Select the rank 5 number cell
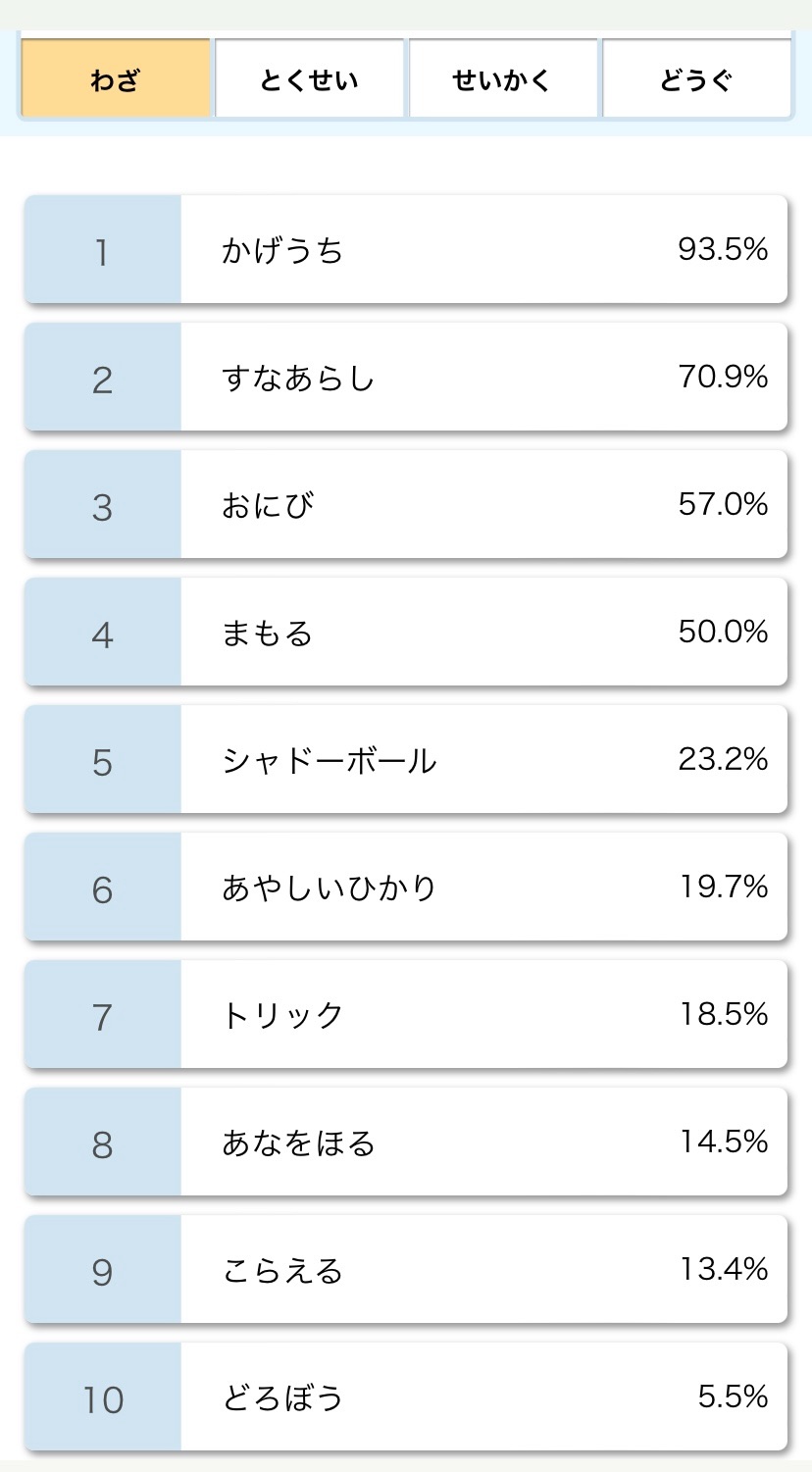The height and width of the screenshot is (1472, 812). [103, 759]
